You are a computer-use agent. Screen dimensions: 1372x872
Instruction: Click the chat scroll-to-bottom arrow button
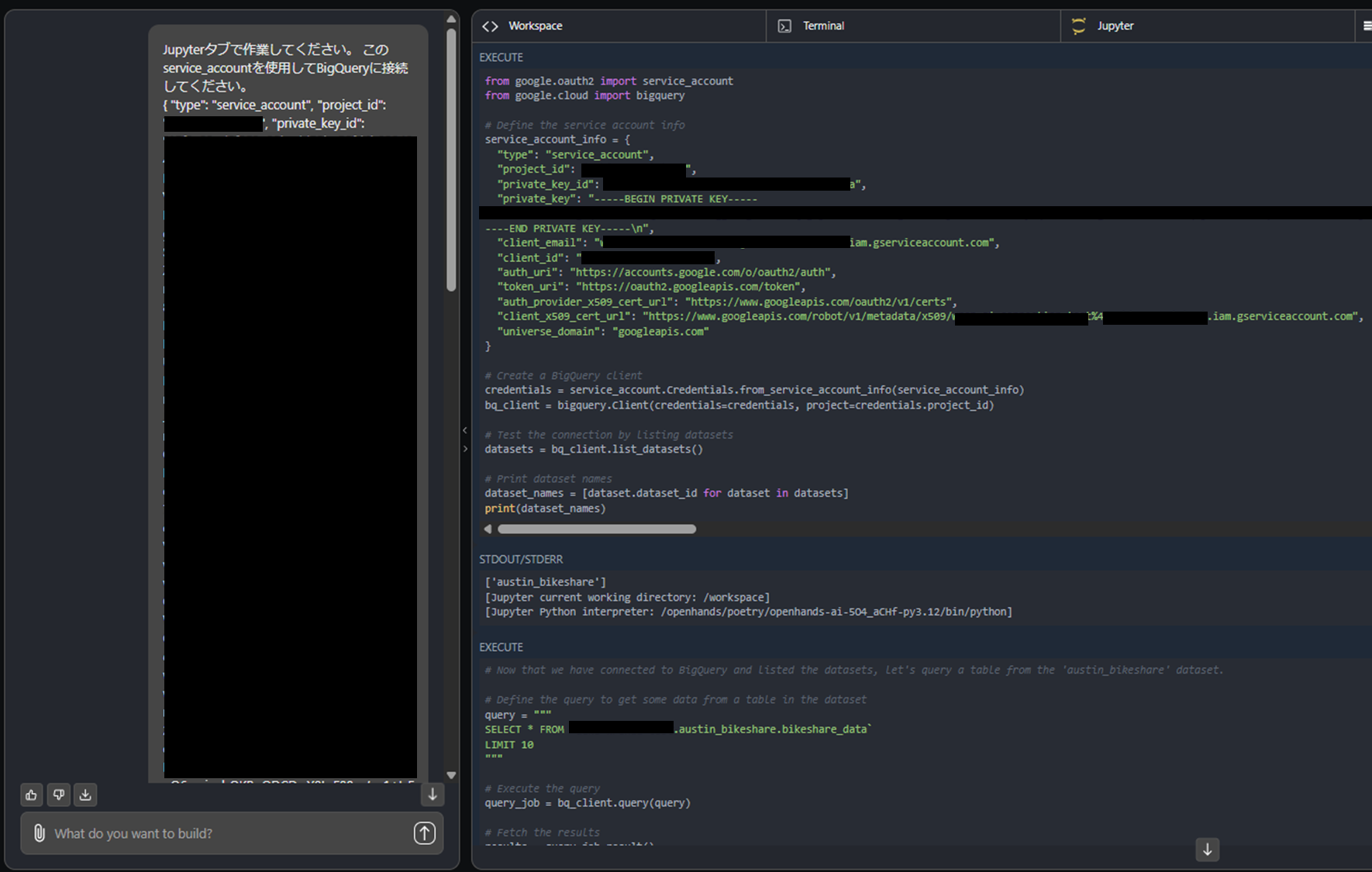(x=433, y=794)
